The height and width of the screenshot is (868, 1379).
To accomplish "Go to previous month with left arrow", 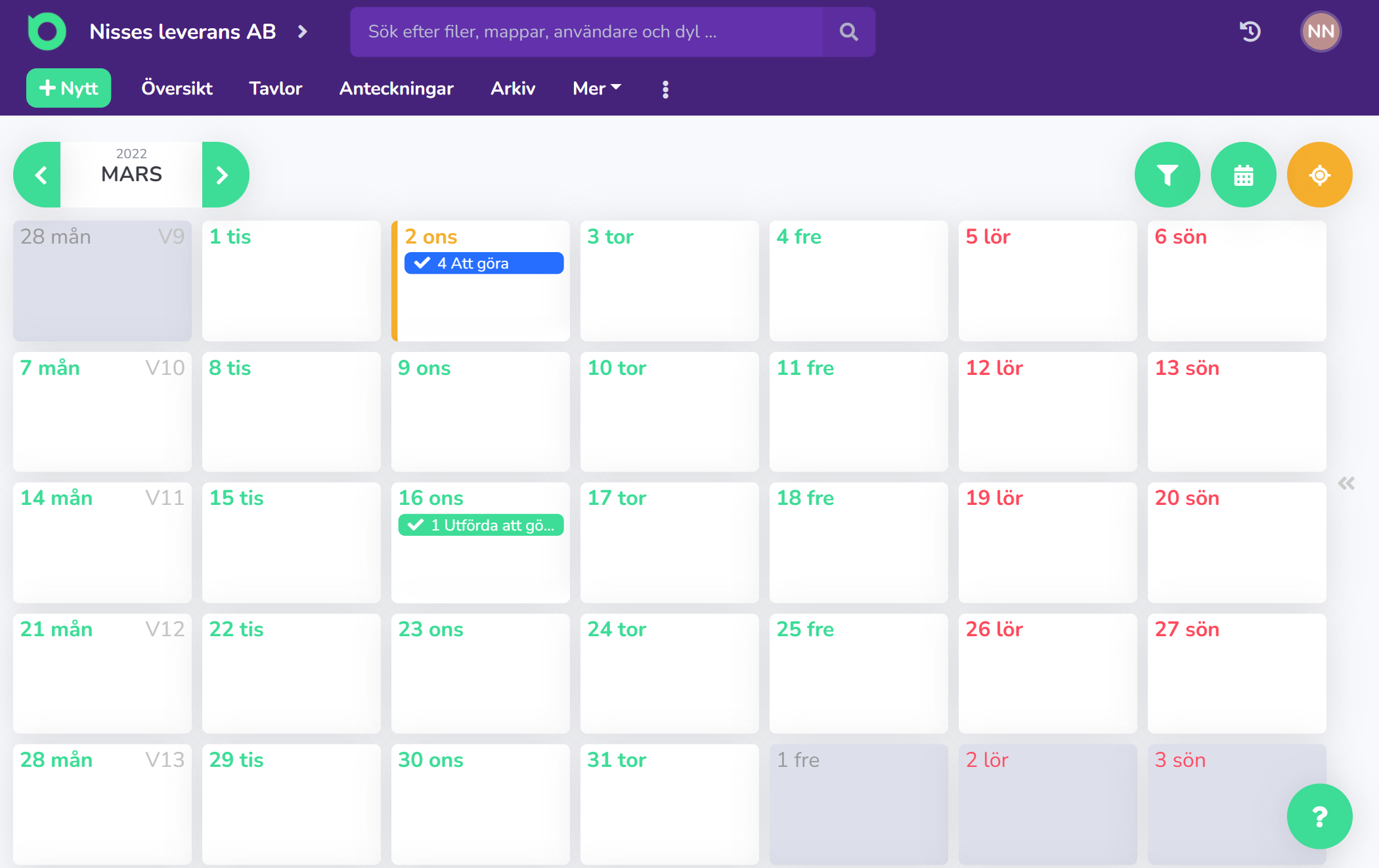I will 37,175.
